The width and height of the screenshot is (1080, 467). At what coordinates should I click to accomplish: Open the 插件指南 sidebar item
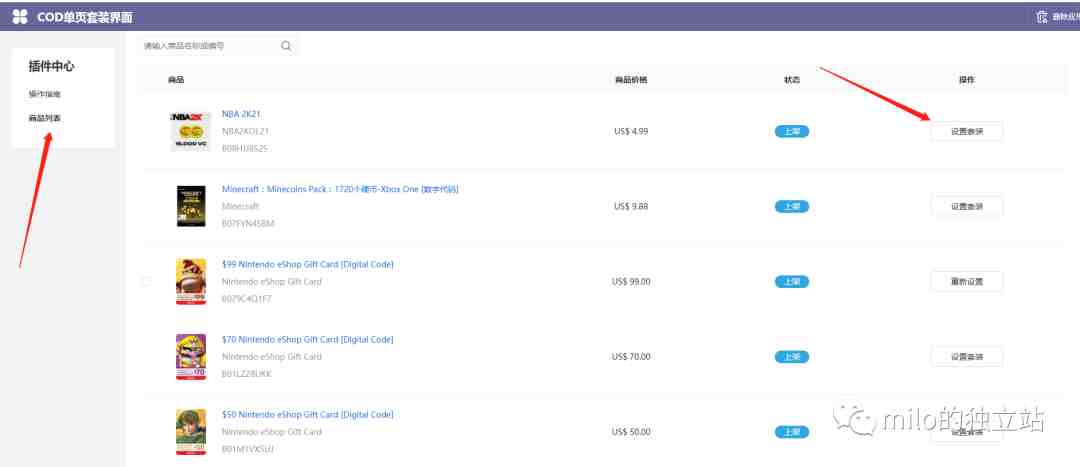[x=45, y=94]
